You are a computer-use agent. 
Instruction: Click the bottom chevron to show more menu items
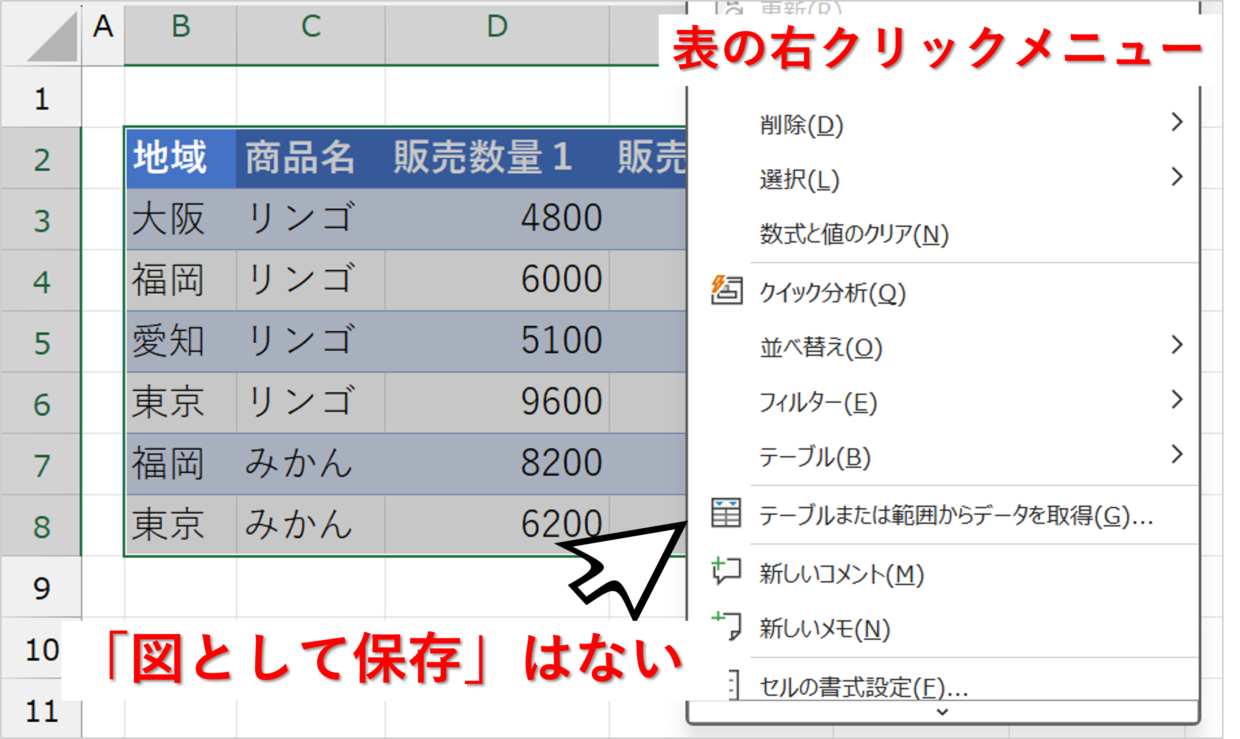[x=942, y=712]
